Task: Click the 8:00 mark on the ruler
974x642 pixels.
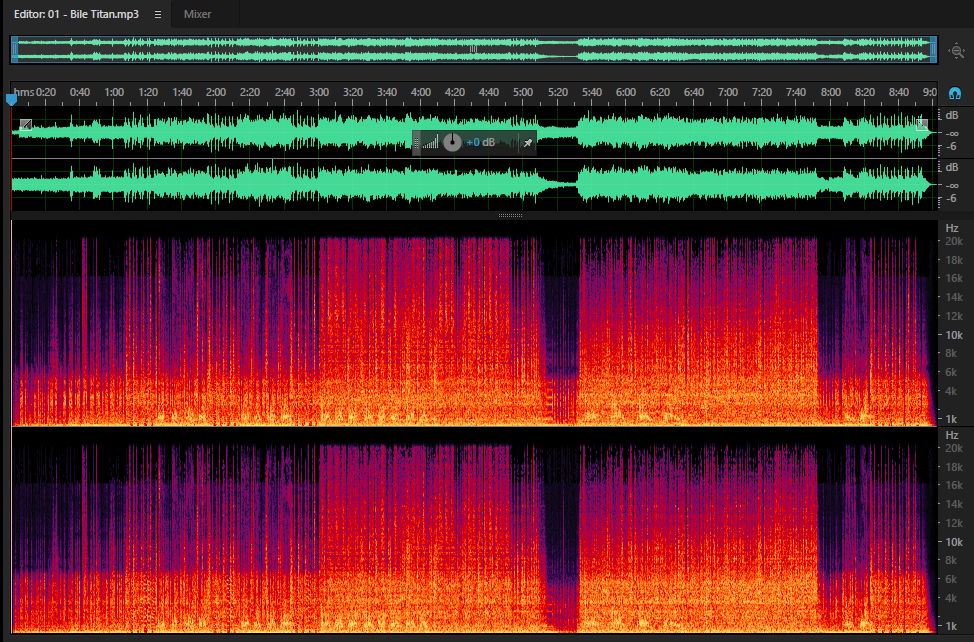Action: pyautogui.click(x=831, y=93)
